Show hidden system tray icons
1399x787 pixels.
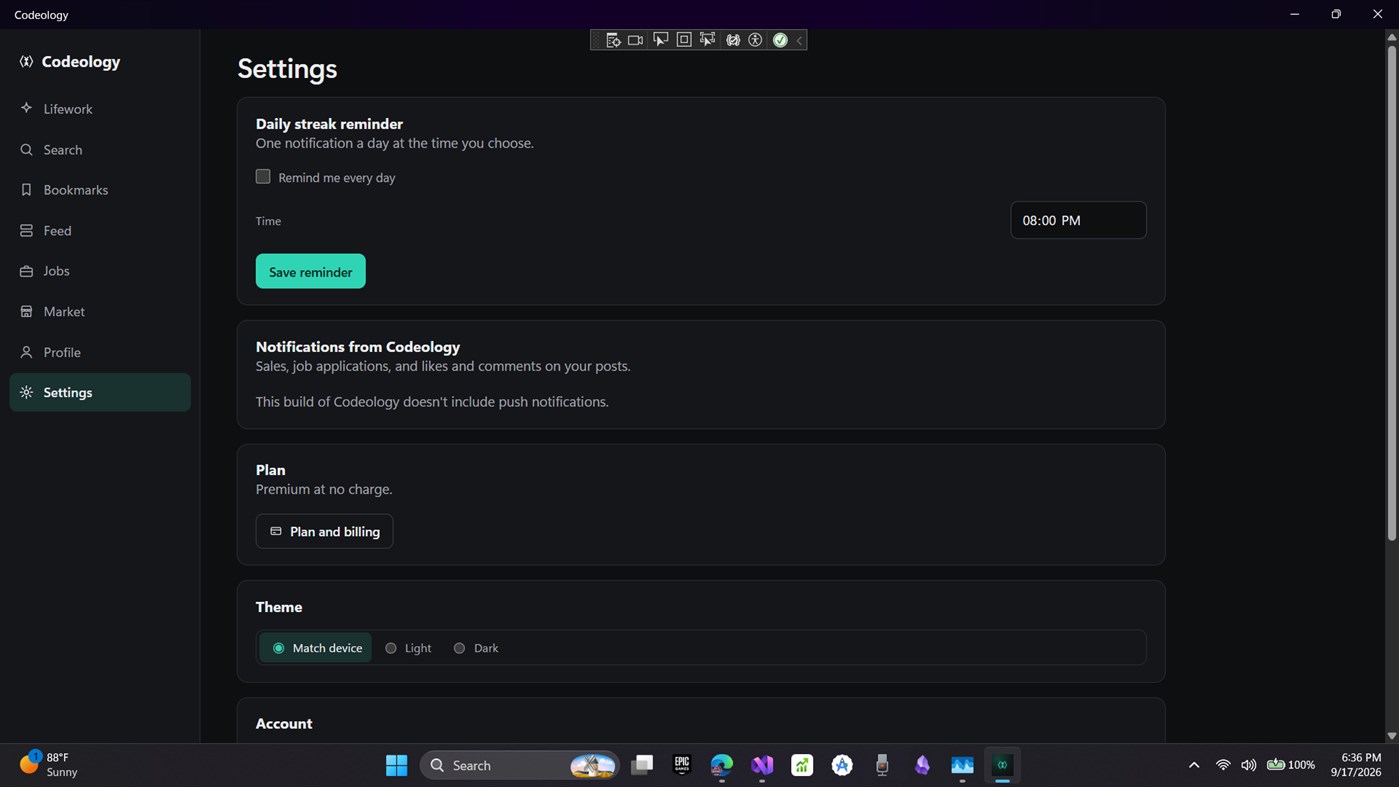1194,765
